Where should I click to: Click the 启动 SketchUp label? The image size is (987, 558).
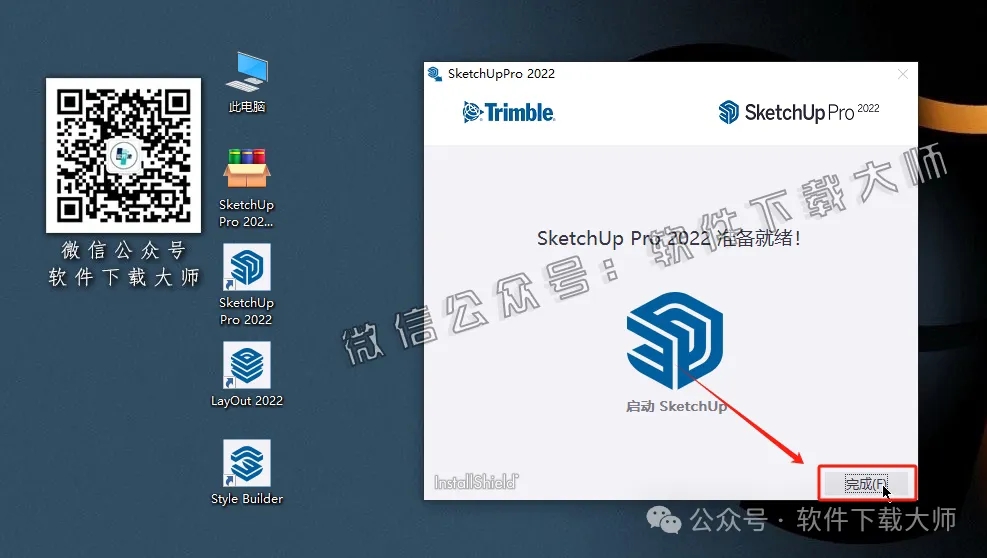point(676,407)
